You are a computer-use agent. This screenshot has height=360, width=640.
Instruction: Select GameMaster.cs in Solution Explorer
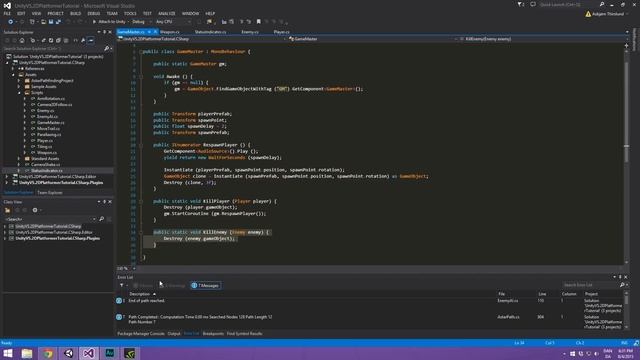point(51,122)
